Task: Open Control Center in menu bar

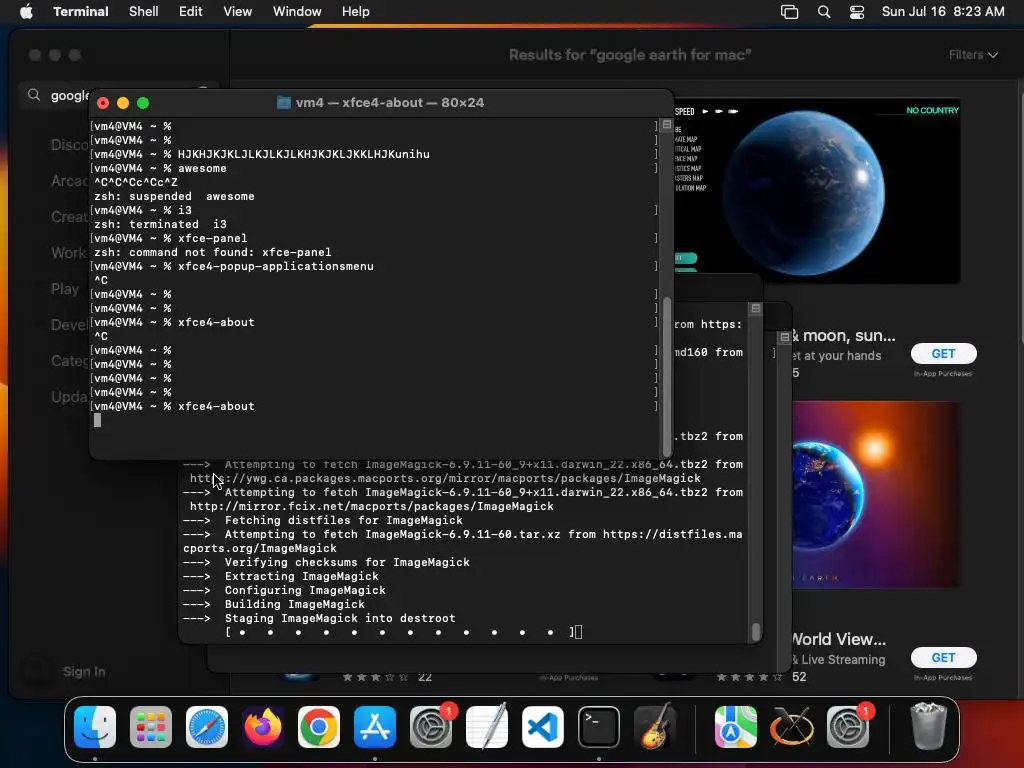Action: (x=857, y=12)
